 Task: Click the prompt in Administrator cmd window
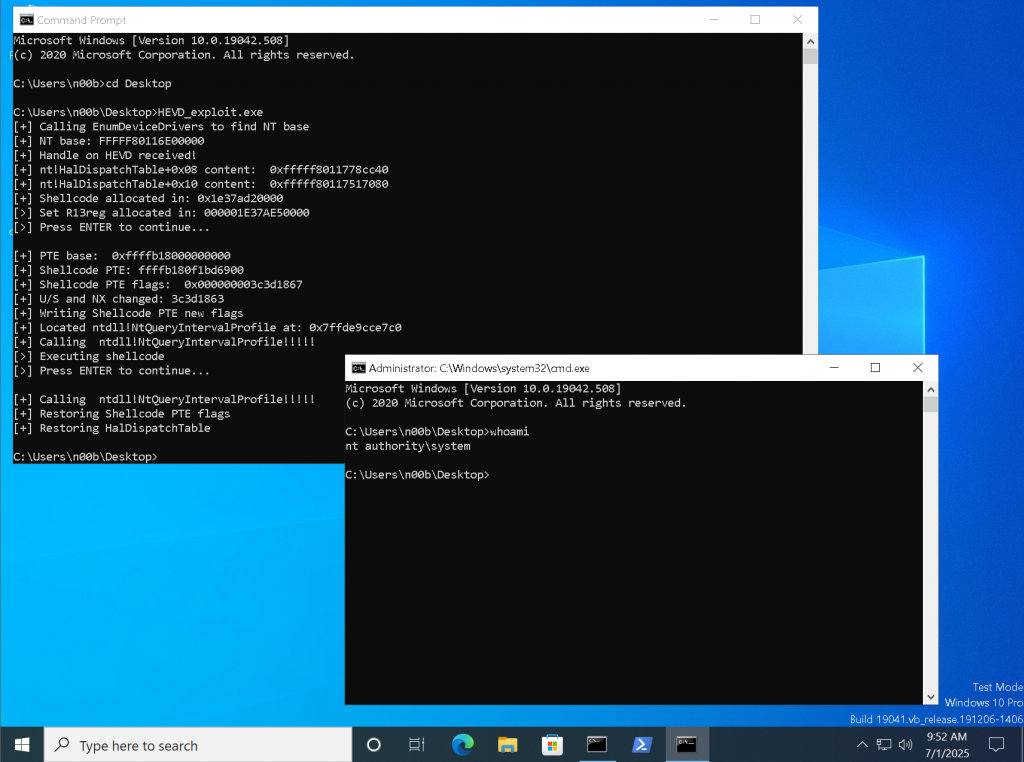click(417, 475)
